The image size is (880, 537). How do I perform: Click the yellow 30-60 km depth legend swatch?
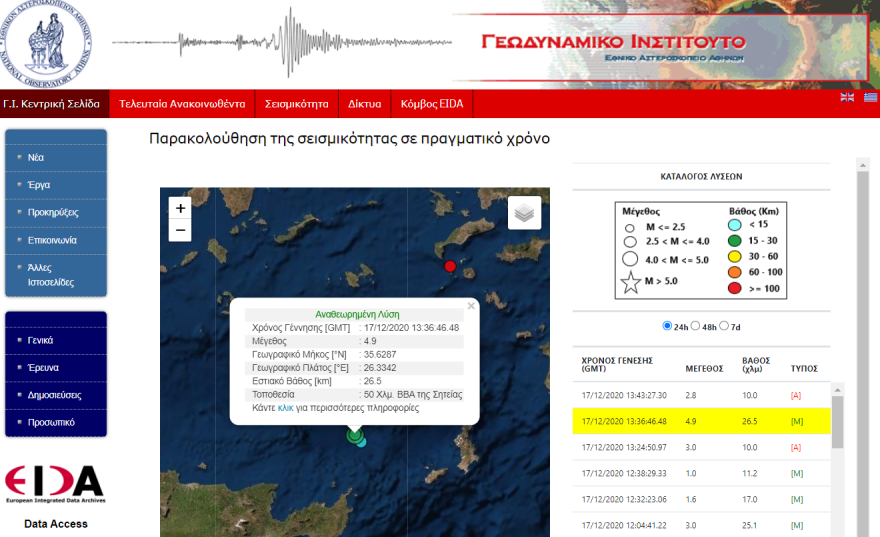735,256
